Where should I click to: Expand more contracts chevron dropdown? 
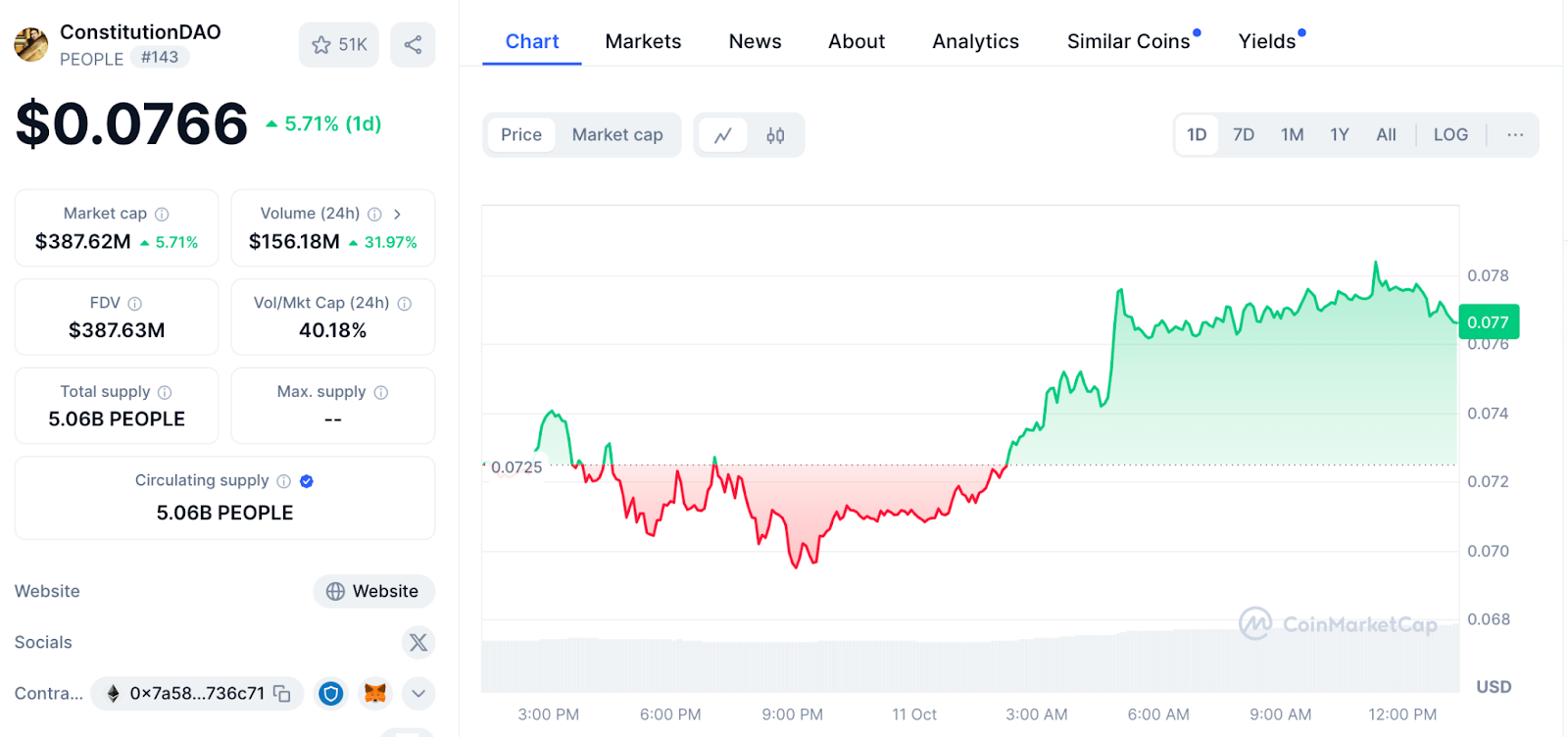point(418,693)
